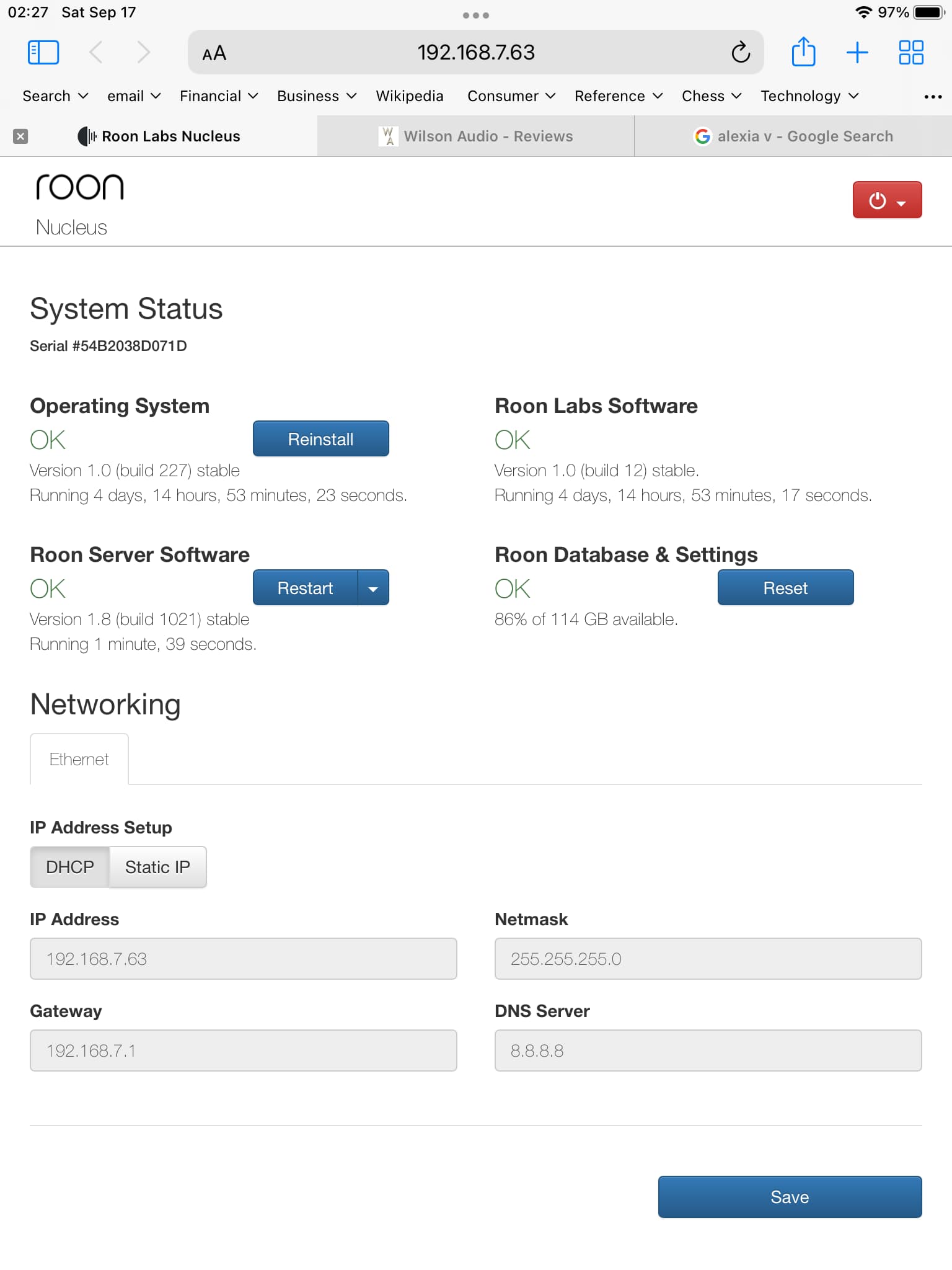
Task: Click "Running 1 minute, 39 seconds." text
Action: (x=143, y=644)
